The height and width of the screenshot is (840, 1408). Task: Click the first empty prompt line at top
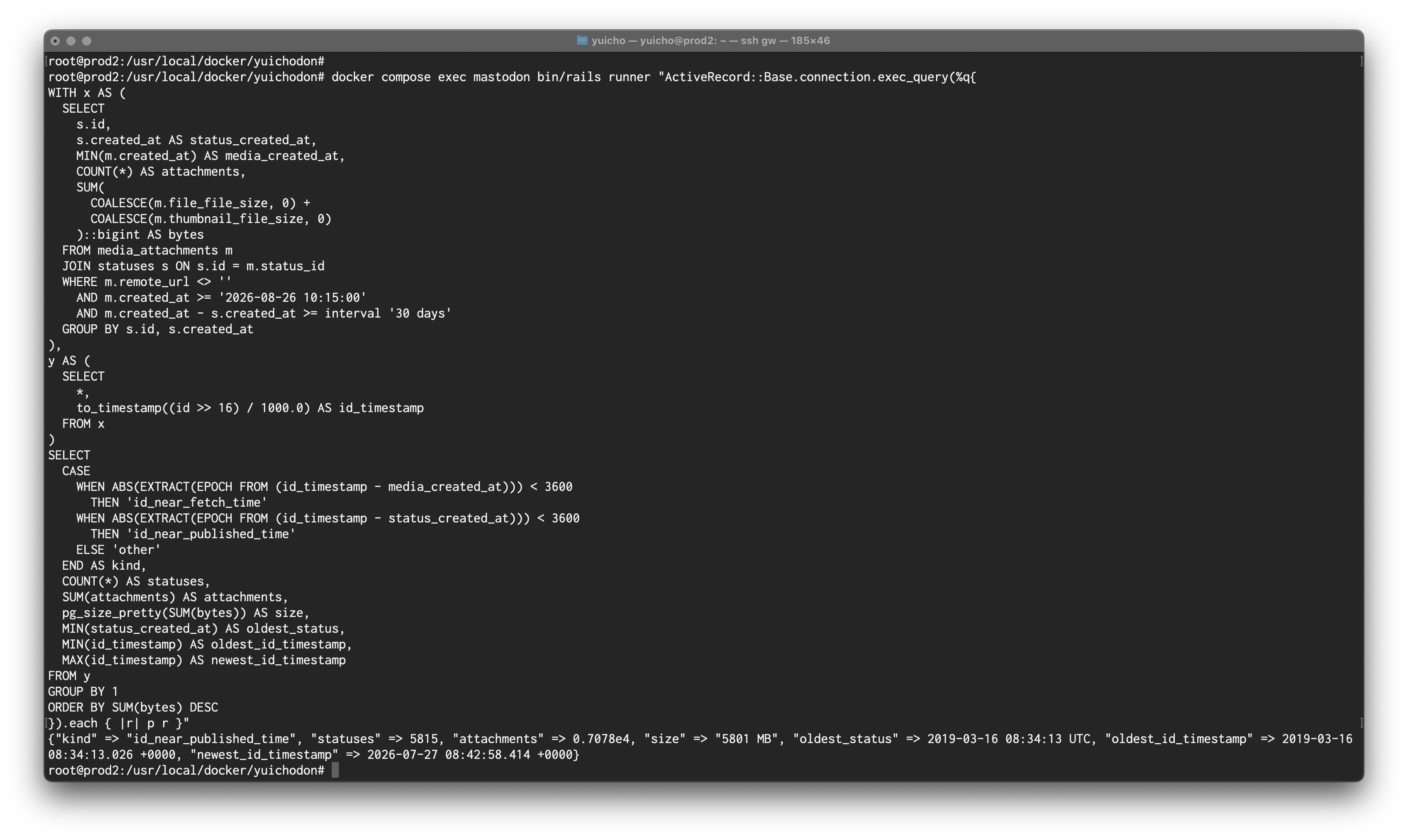(x=186, y=61)
